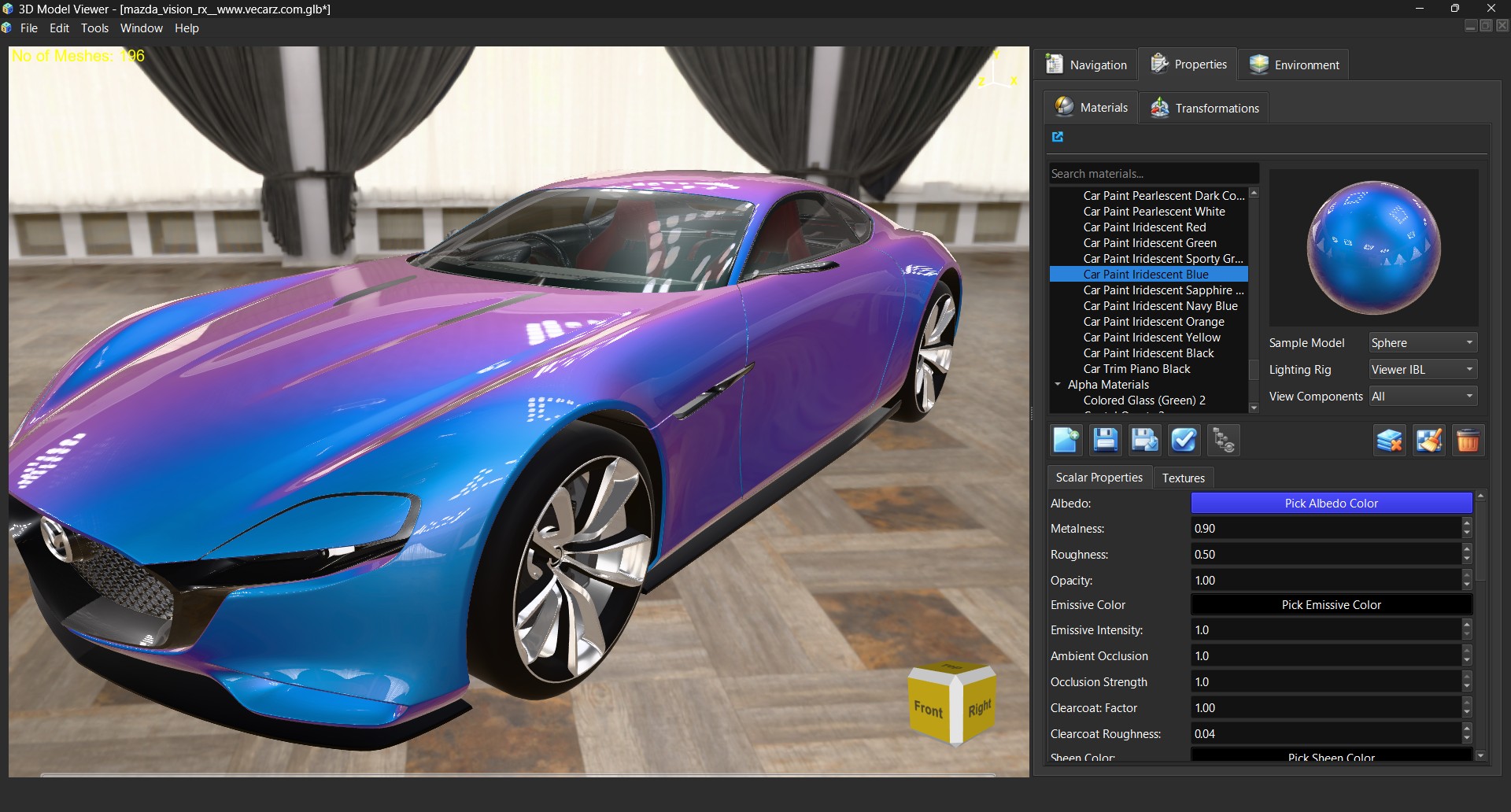
Task: Click the Front face of the view cube
Action: (928, 708)
